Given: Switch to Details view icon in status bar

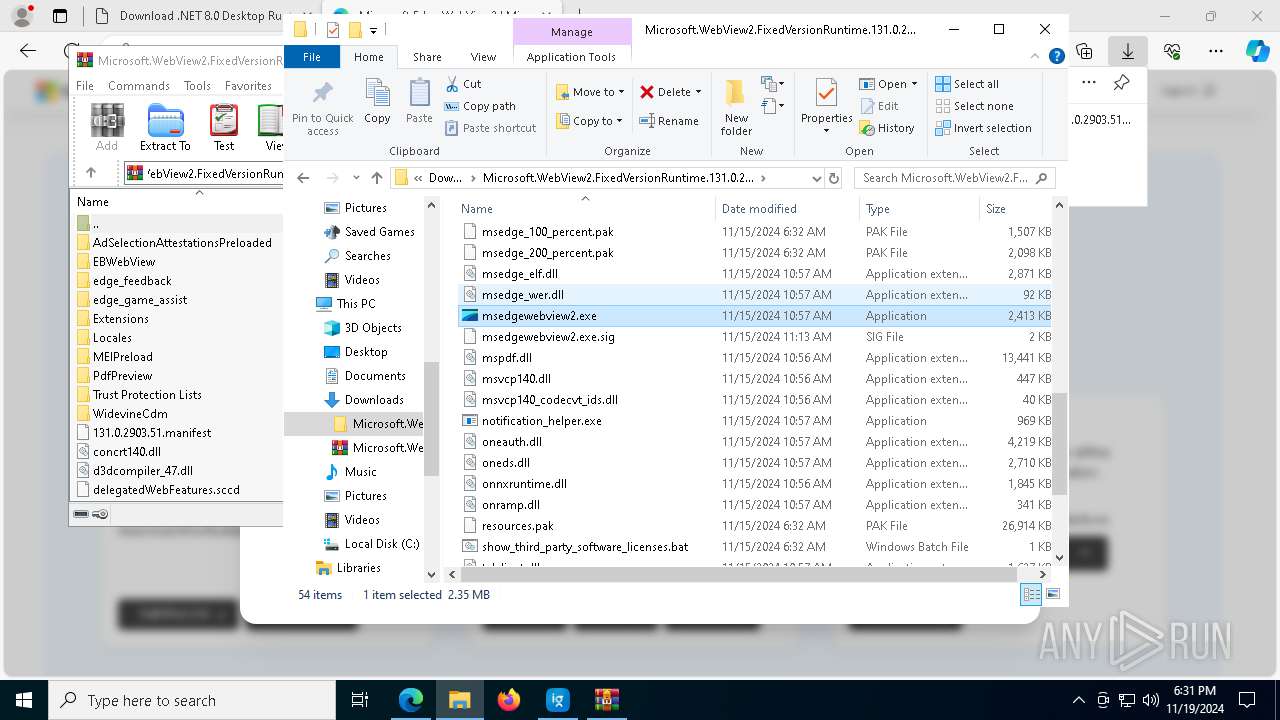Looking at the screenshot, I should 1031,594.
